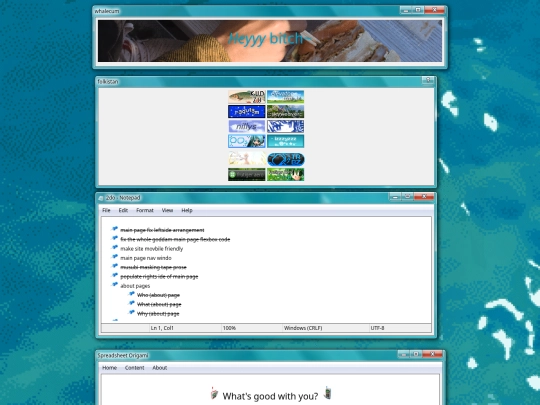Open Content in Spreadsheet Origami window

(135, 368)
